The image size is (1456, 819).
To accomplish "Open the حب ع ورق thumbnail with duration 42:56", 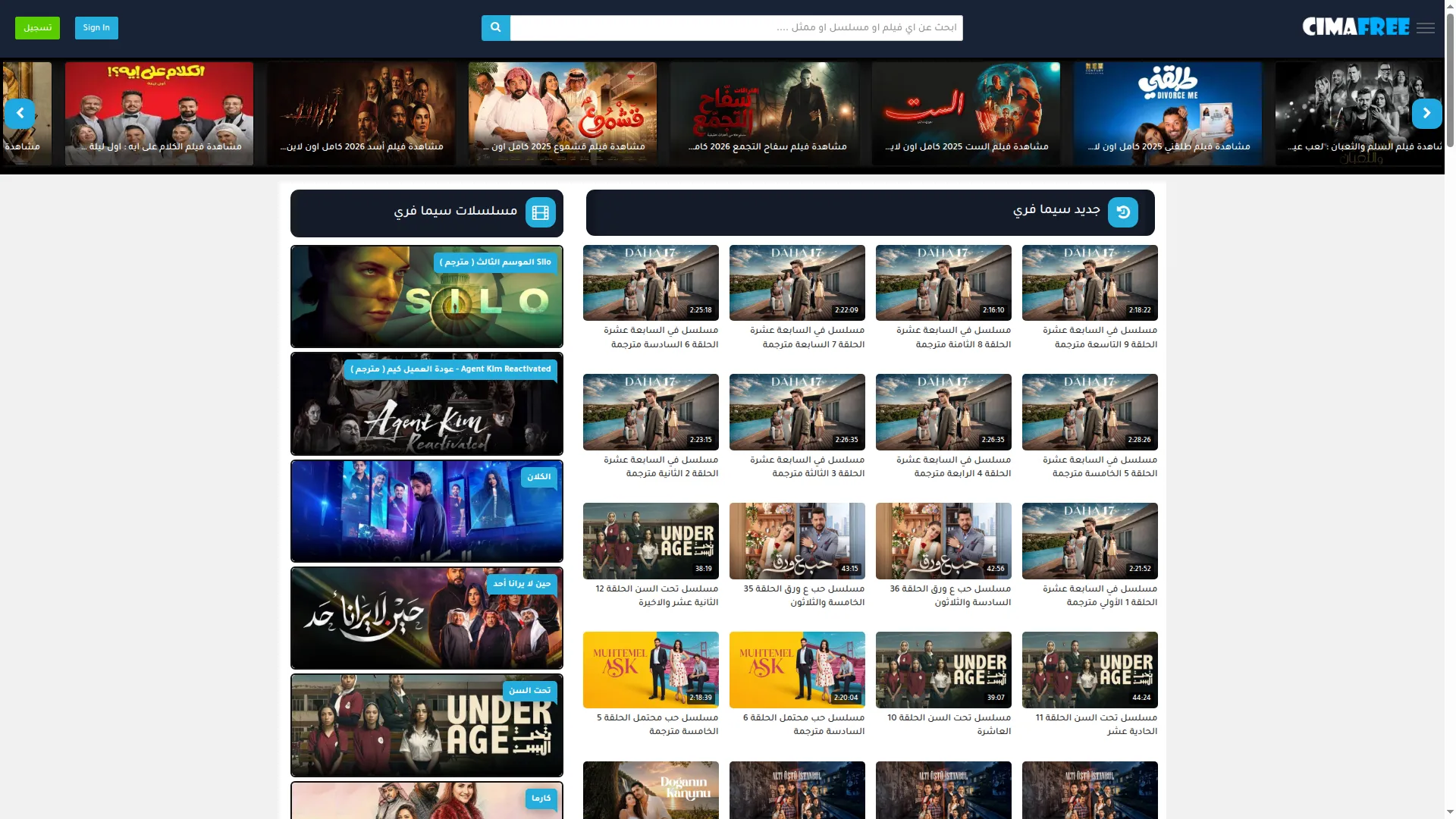I will (x=943, y=541).
